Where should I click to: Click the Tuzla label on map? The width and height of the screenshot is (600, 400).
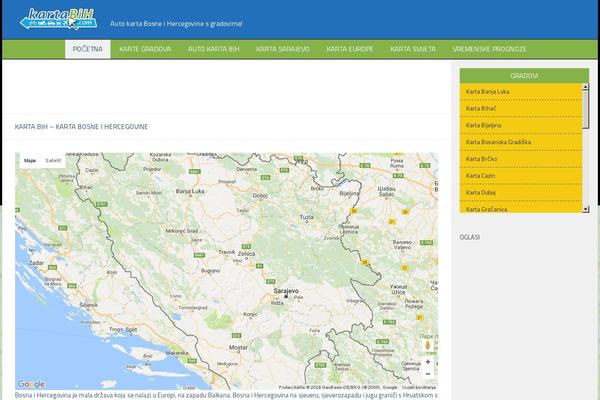pos(307,217)
